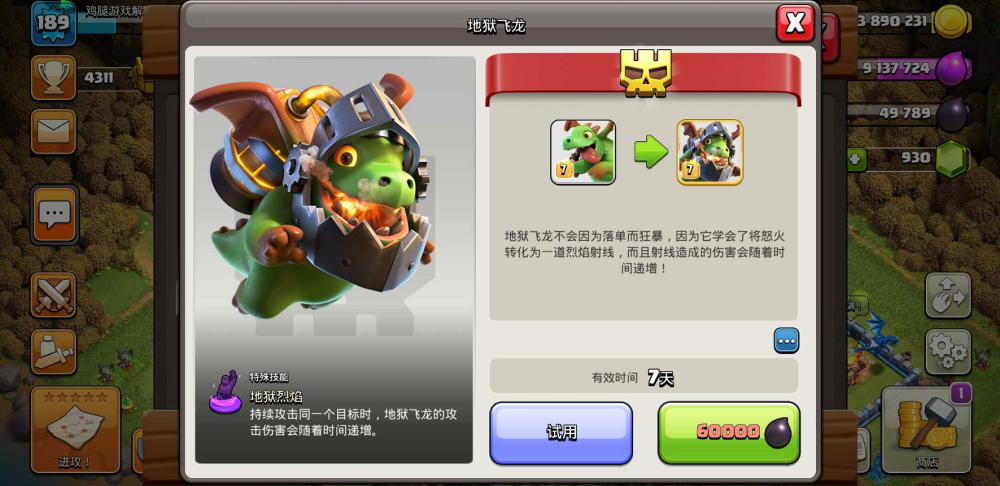Open the Shop hammer icon

pyautogui.click(x=926, y=429)
